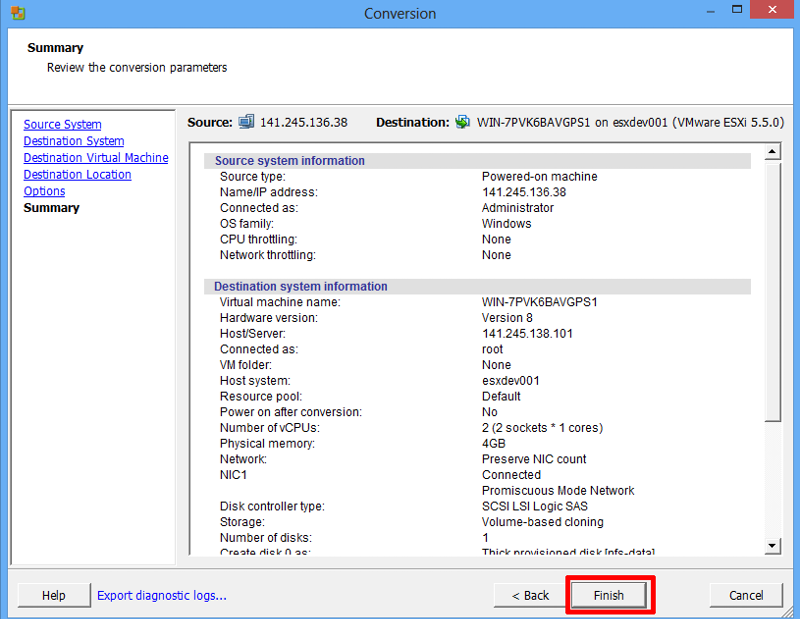Click the Number of disks label
The width and height of the screenshot is (800, 619).
pyautogui.click(x=266, y=538)
